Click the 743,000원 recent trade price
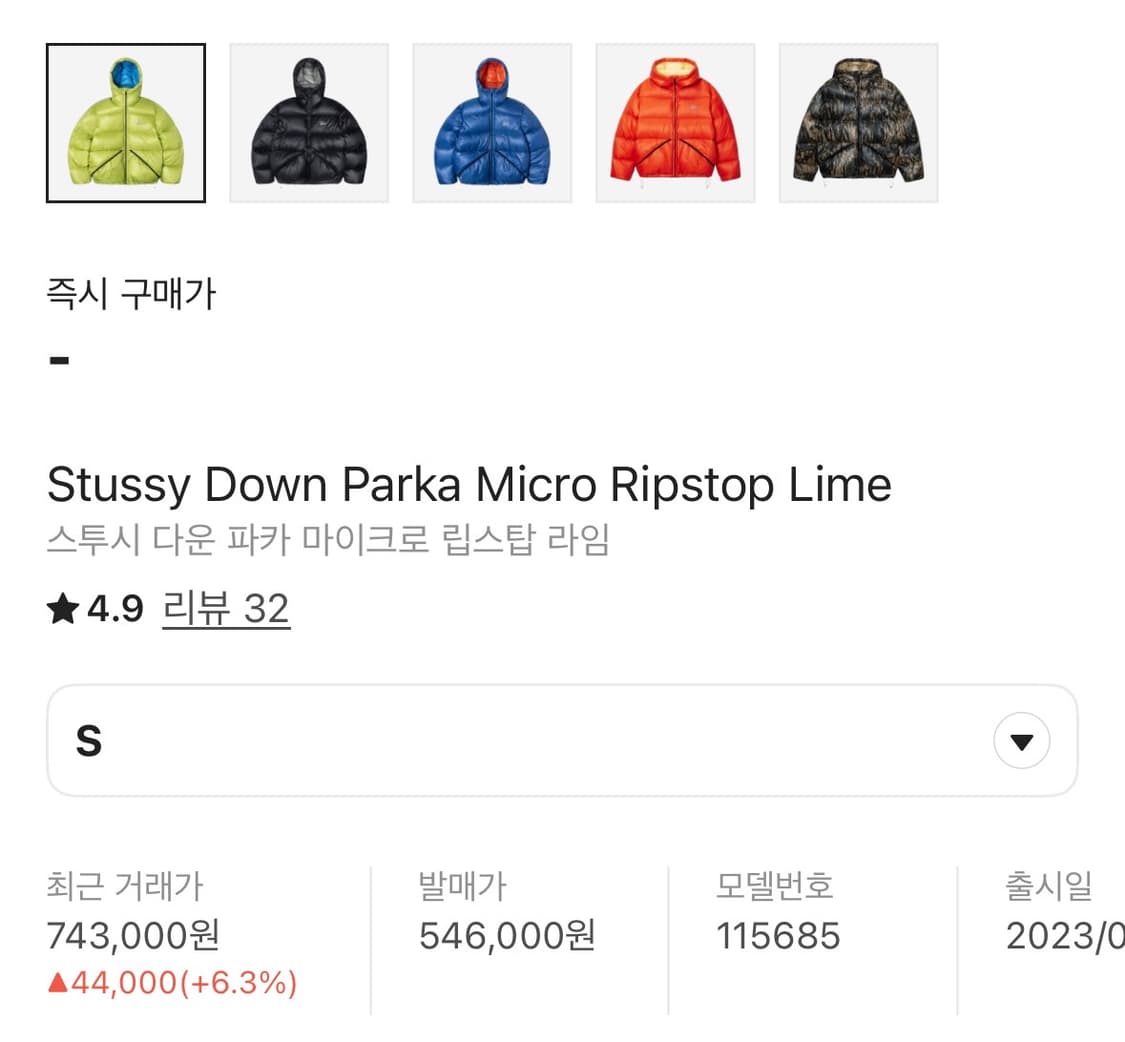 click(133, 936)
